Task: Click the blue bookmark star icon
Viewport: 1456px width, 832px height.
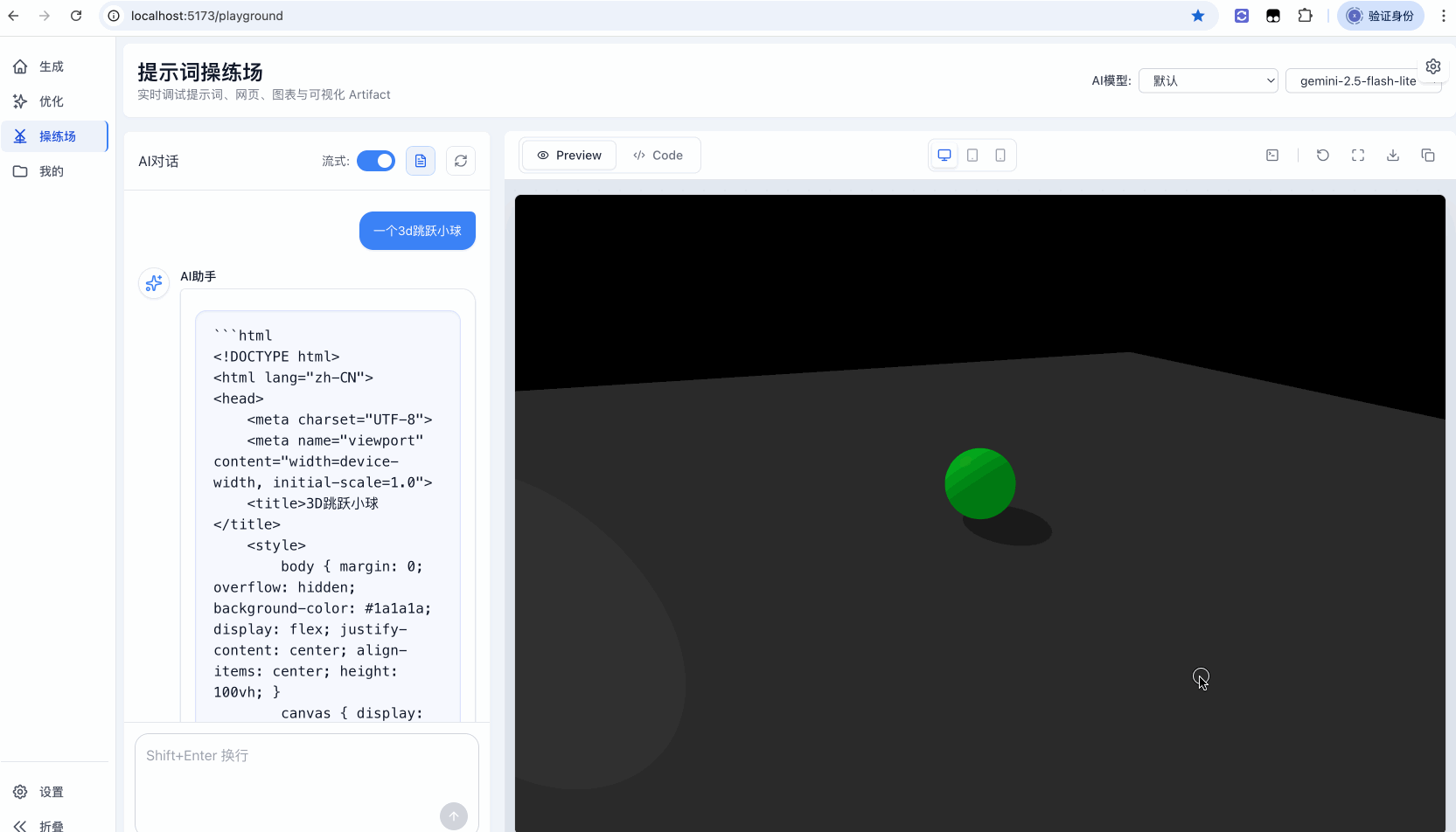Action: (1198, 16)
